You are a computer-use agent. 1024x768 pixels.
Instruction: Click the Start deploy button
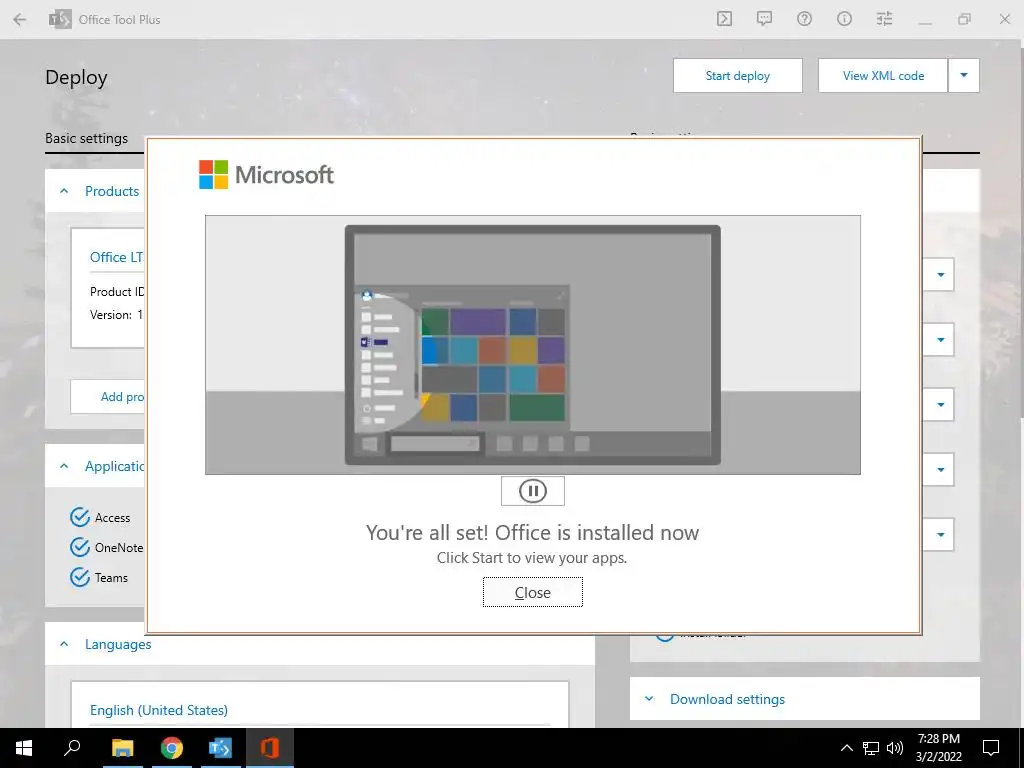(737, 76)
